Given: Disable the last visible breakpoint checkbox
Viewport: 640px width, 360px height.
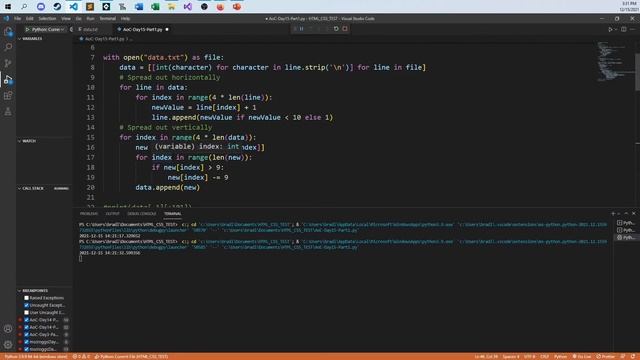Looking at the screenshot, I should tap(27, 349).
